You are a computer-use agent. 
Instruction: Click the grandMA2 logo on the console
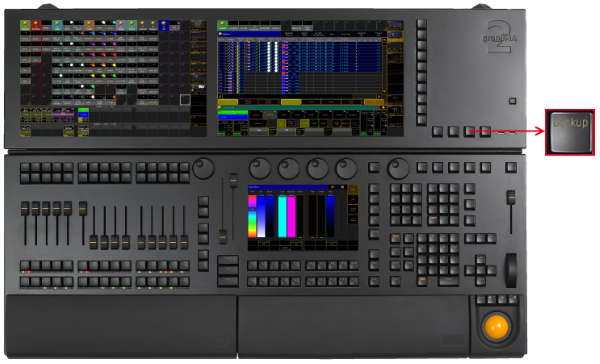pyautogui.click(x=499, y=37)
